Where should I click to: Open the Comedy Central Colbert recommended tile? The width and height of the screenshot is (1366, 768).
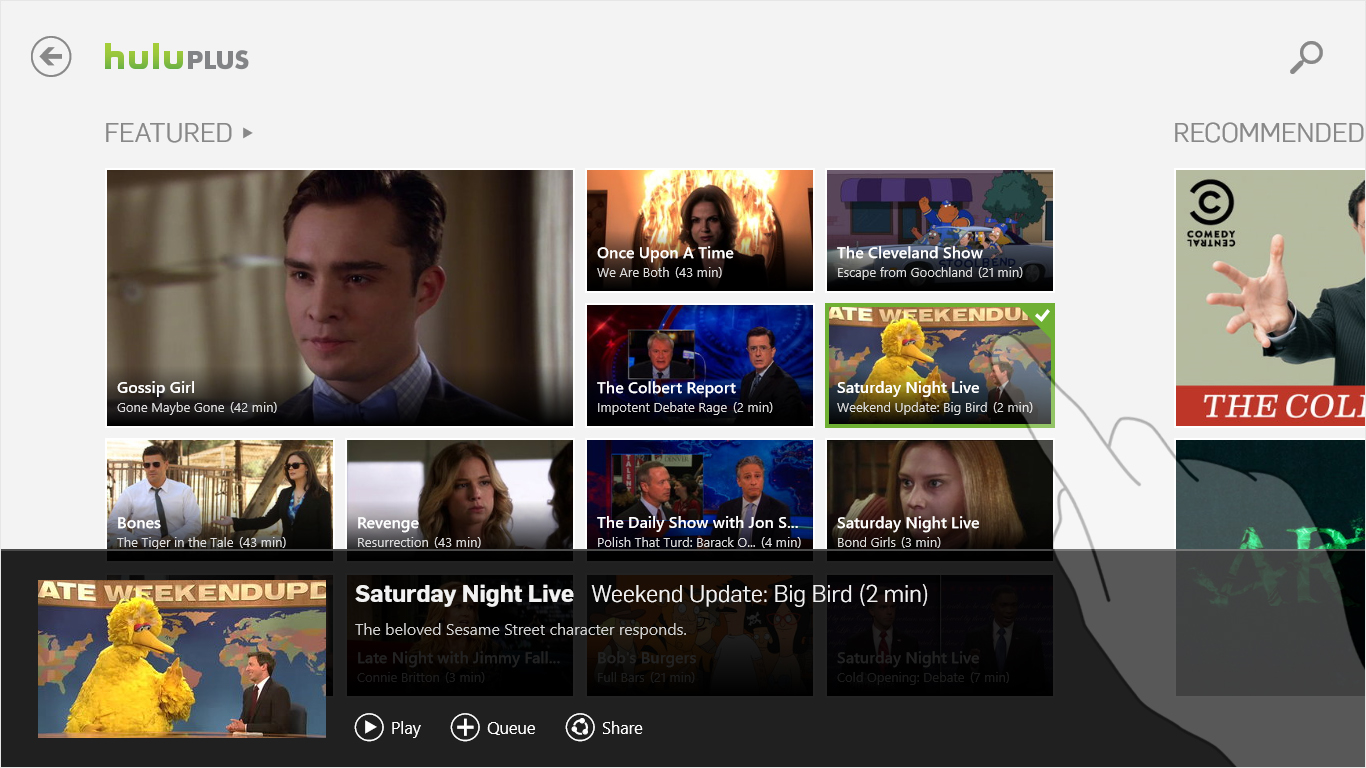point(1270,298)
